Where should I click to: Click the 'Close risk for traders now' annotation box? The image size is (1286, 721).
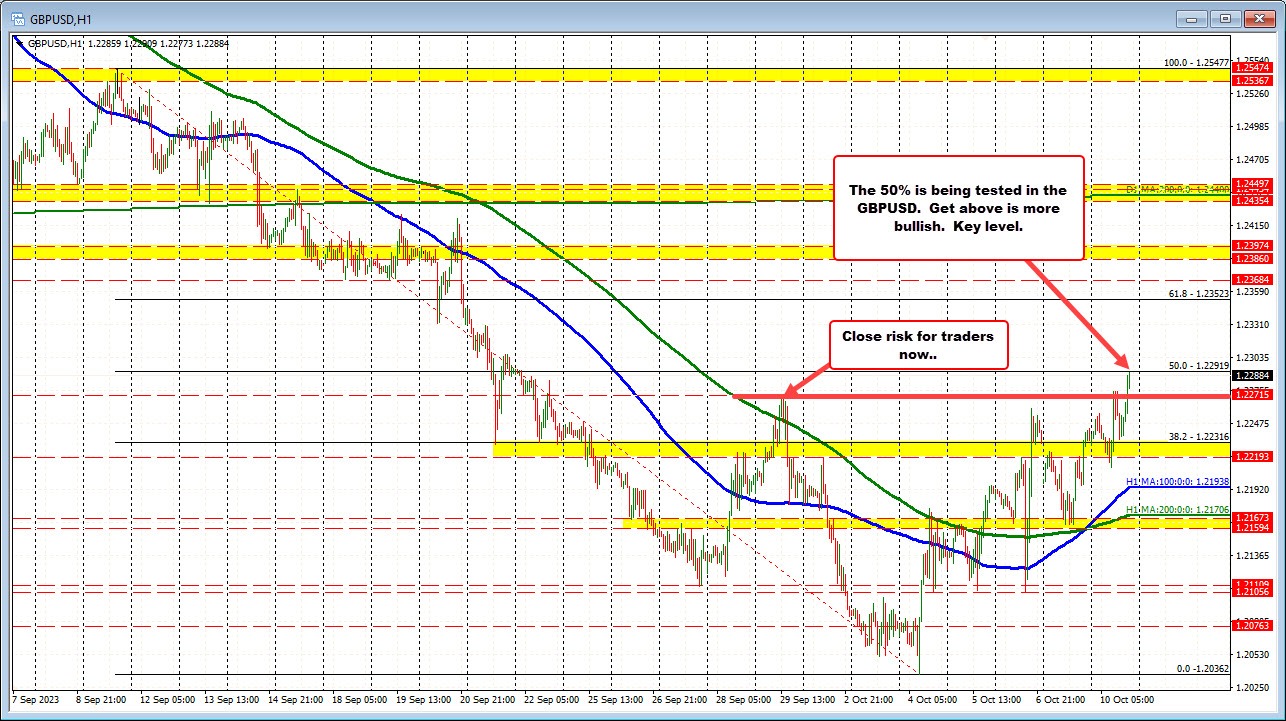tap(918, 345)
